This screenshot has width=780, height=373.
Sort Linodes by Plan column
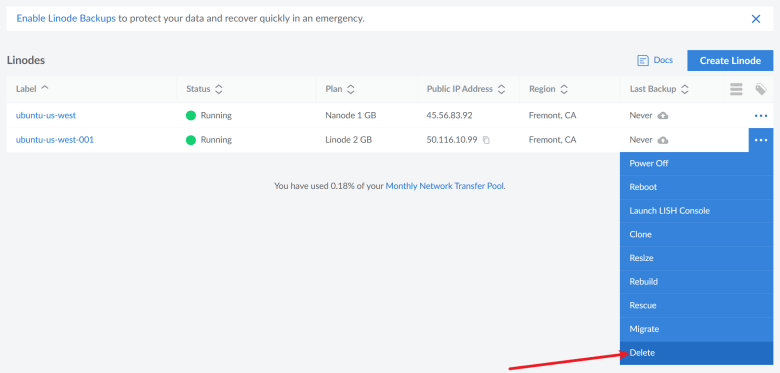tap(340, 89)
